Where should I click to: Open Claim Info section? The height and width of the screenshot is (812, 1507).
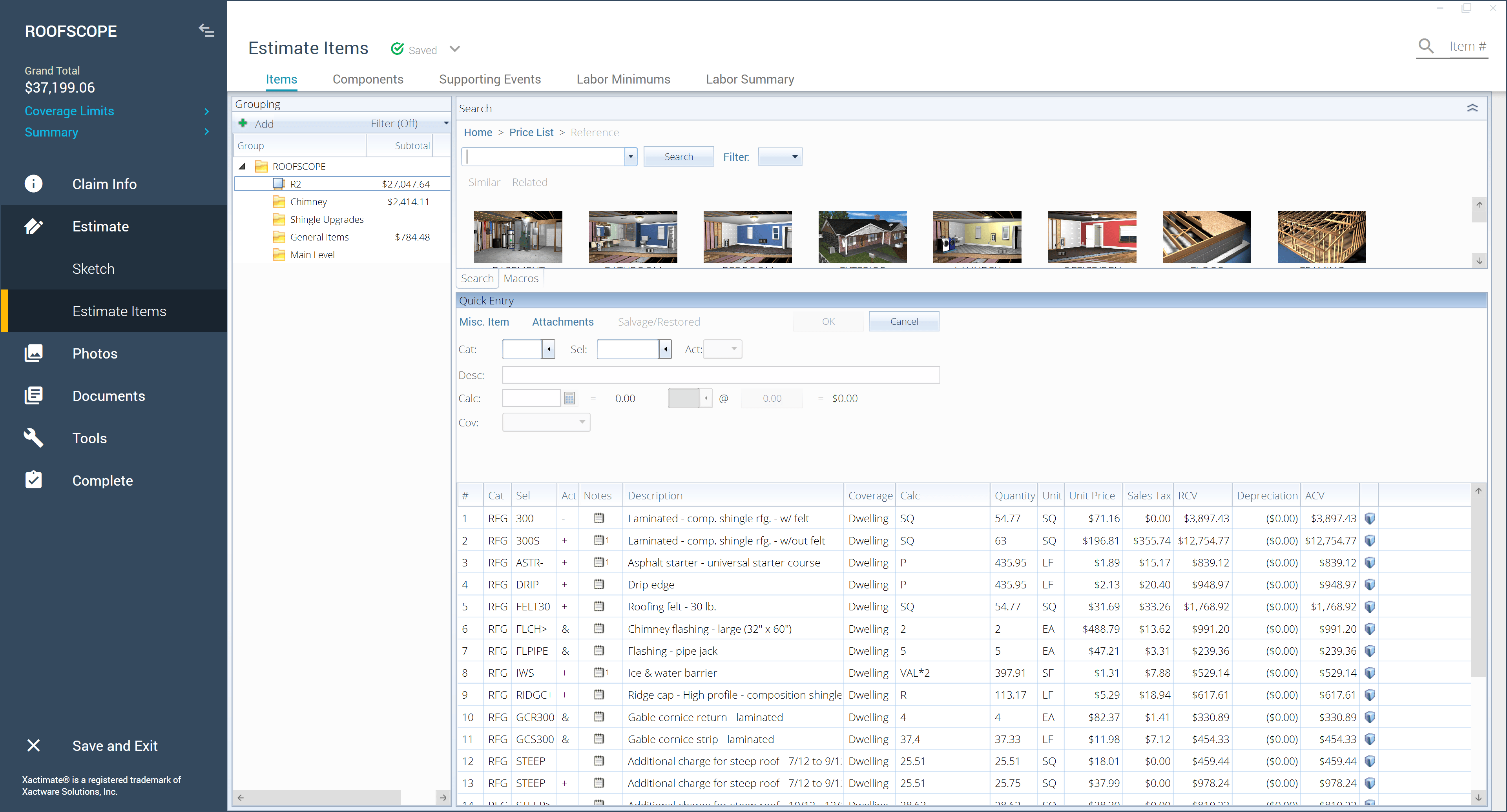point(104,184)
